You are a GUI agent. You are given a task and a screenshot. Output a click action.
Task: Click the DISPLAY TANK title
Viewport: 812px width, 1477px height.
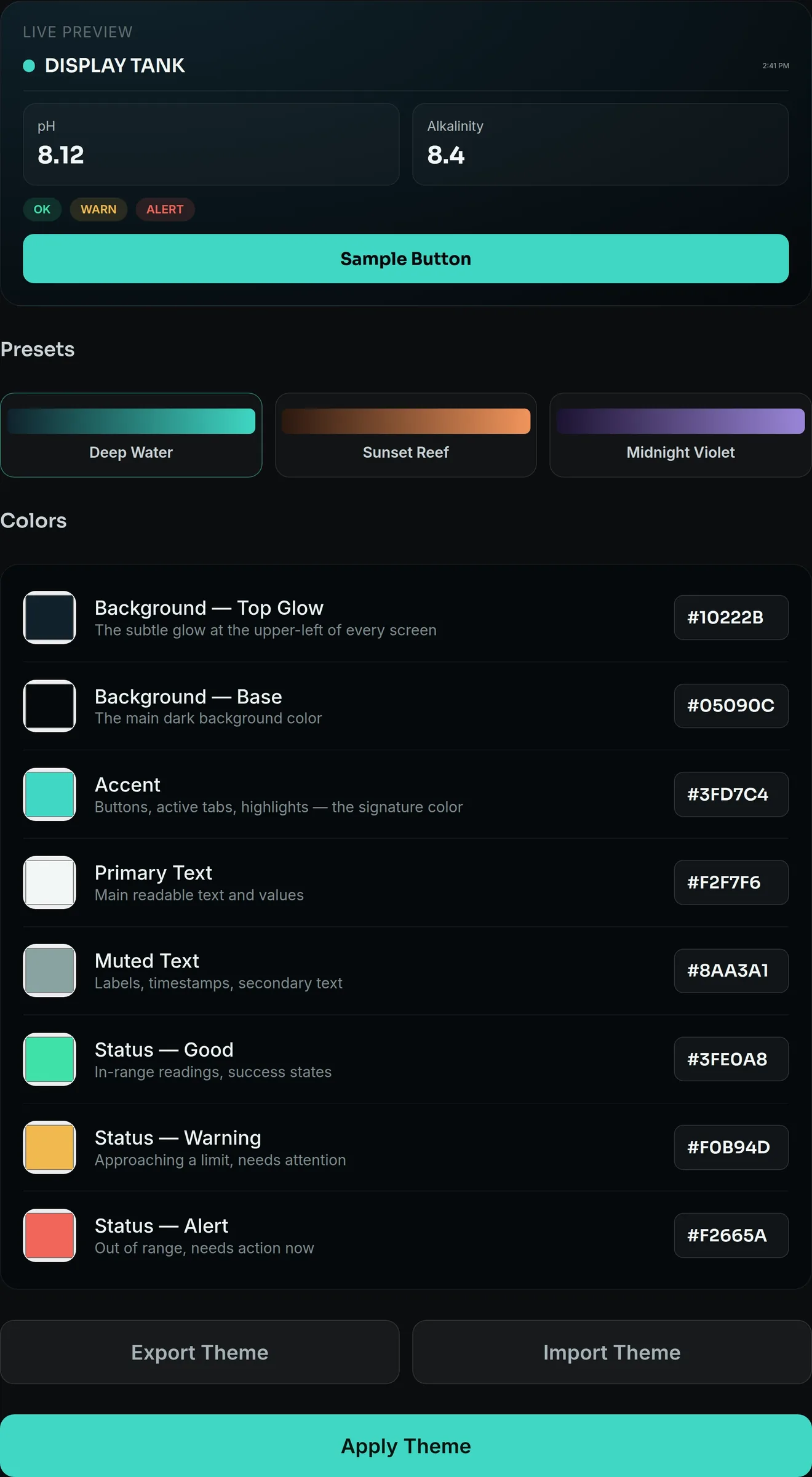pos(114,65)
